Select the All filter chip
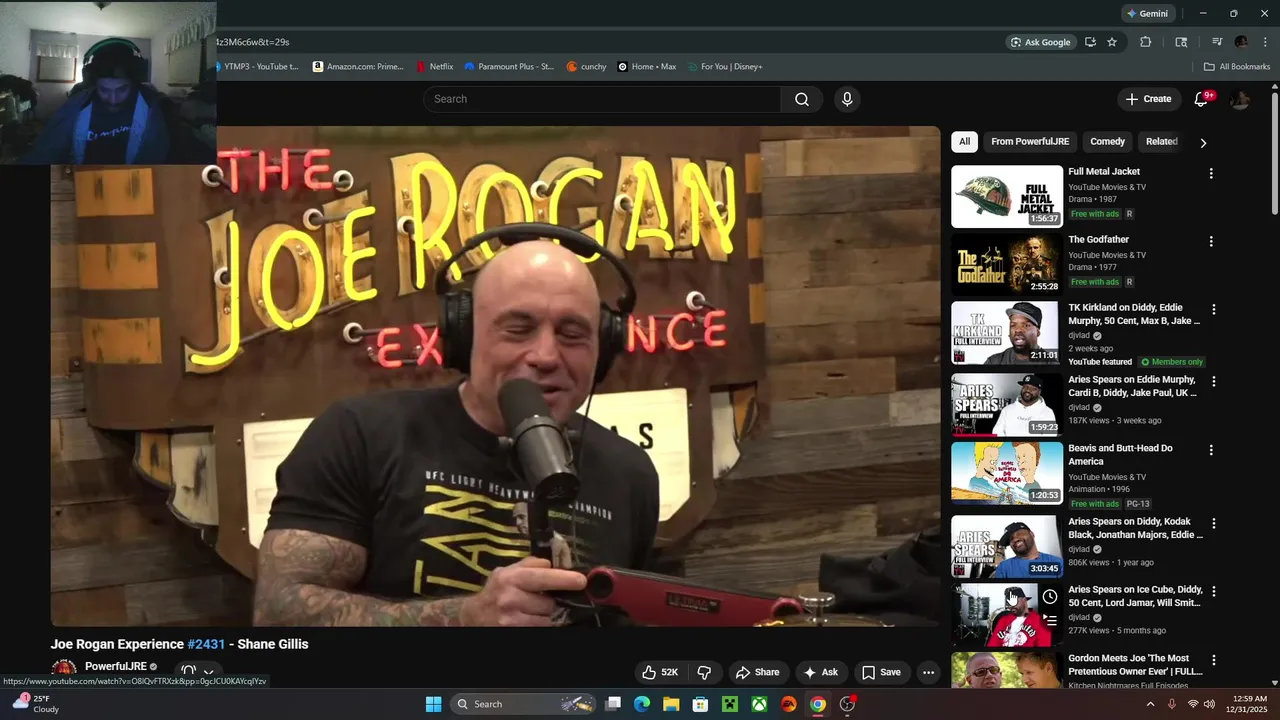 964,142
